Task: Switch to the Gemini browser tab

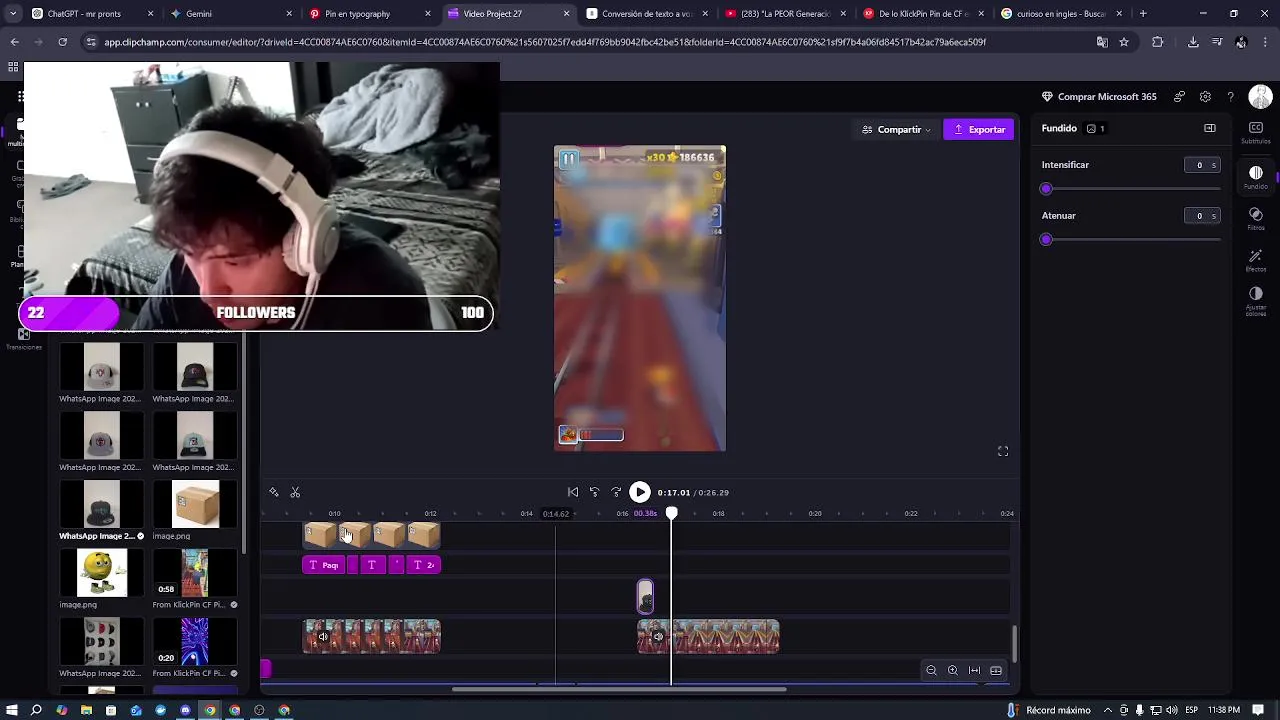Action: coord(230,14)
